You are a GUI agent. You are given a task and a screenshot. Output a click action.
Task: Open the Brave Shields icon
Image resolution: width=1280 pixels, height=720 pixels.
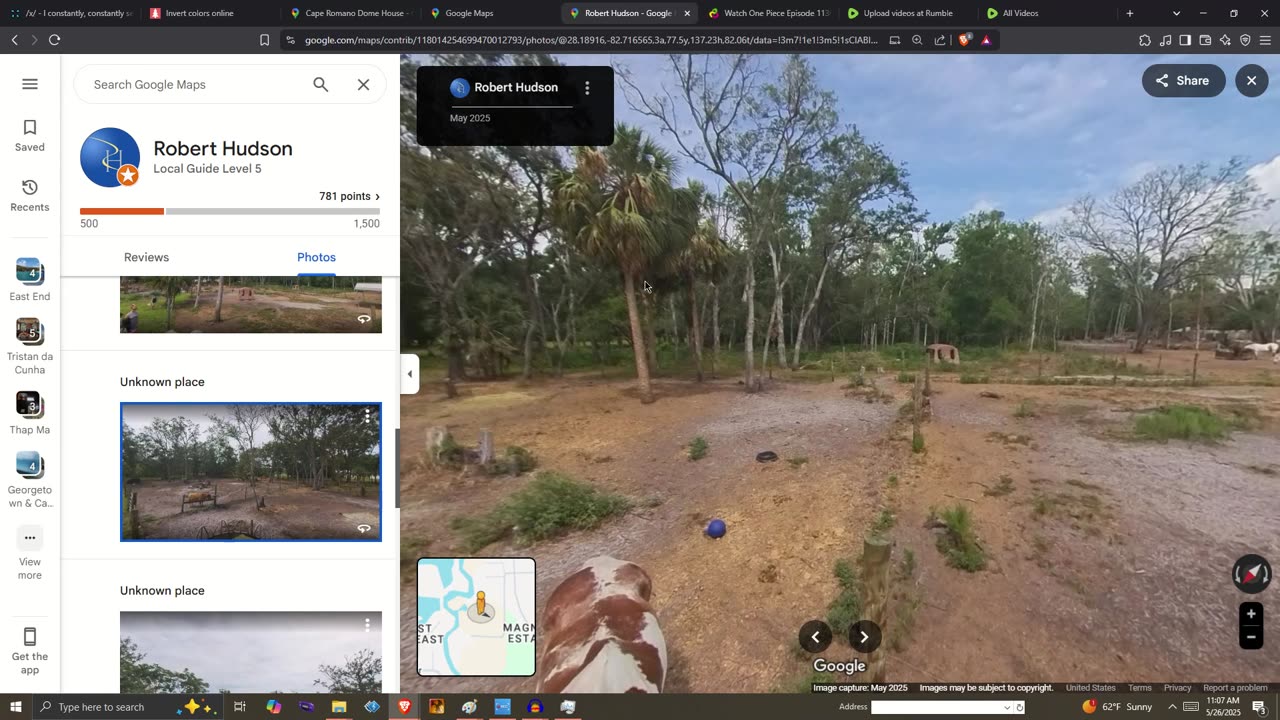[x=964, y=40]
